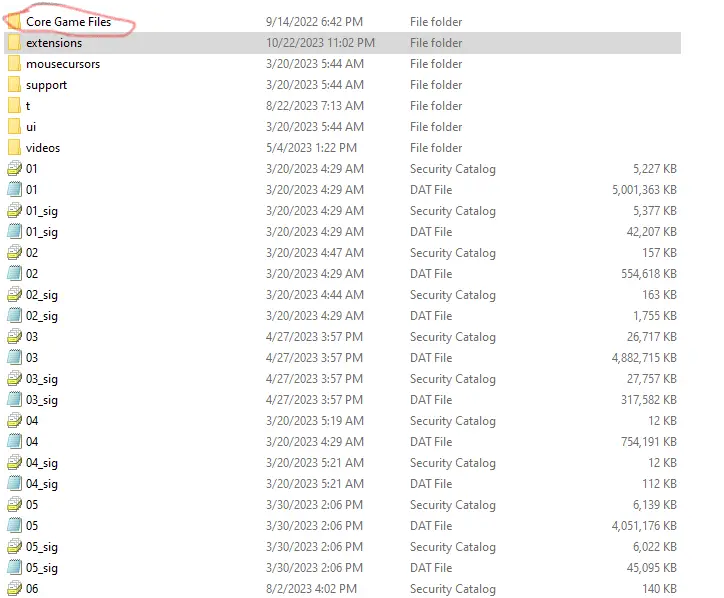Click the extensions folder icon
This screenshot has height=598, width=724.
(14, 42)
